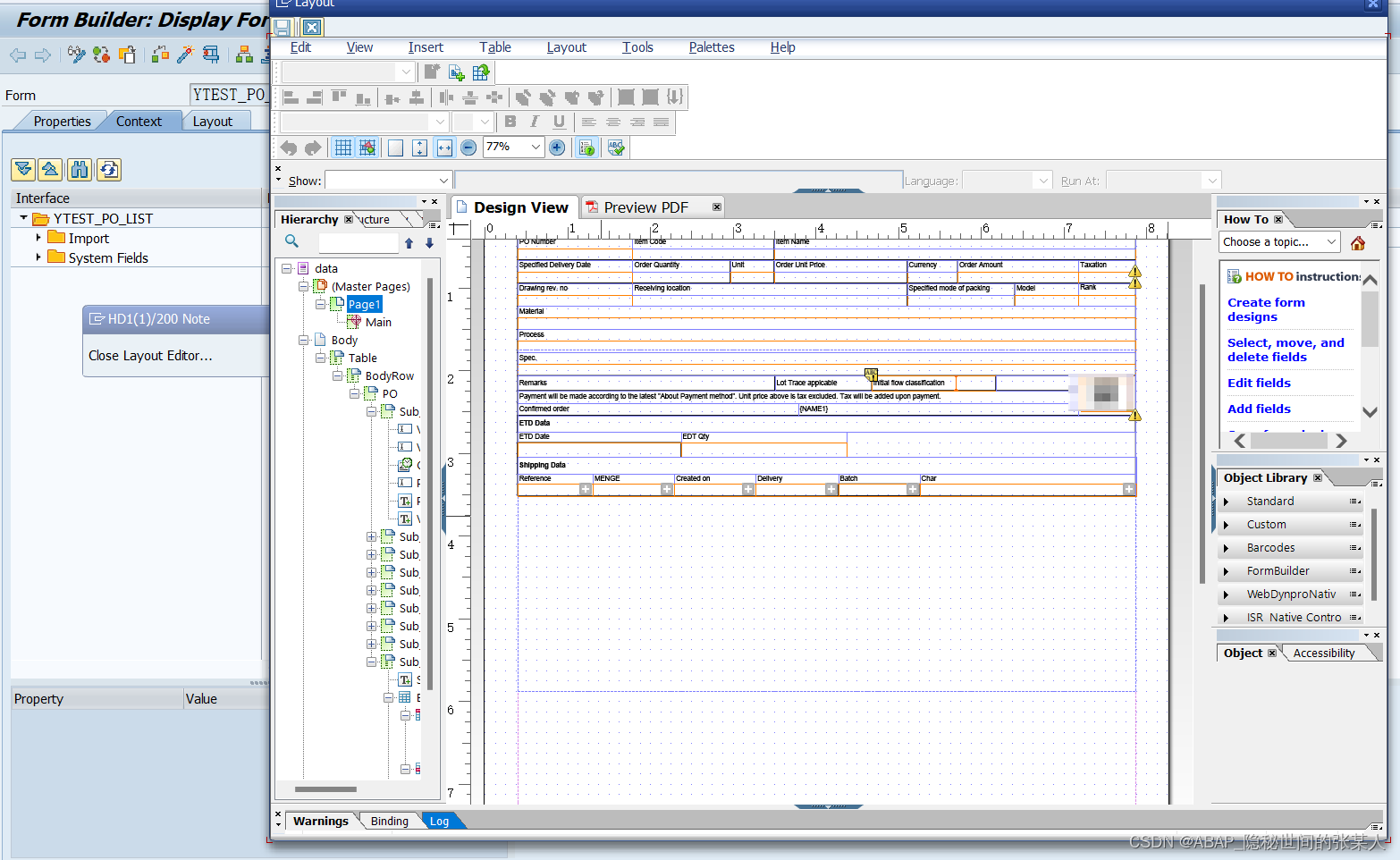Toggle Show Grid button
This screenshot has height=860, width=1400.
coord(343,148)
